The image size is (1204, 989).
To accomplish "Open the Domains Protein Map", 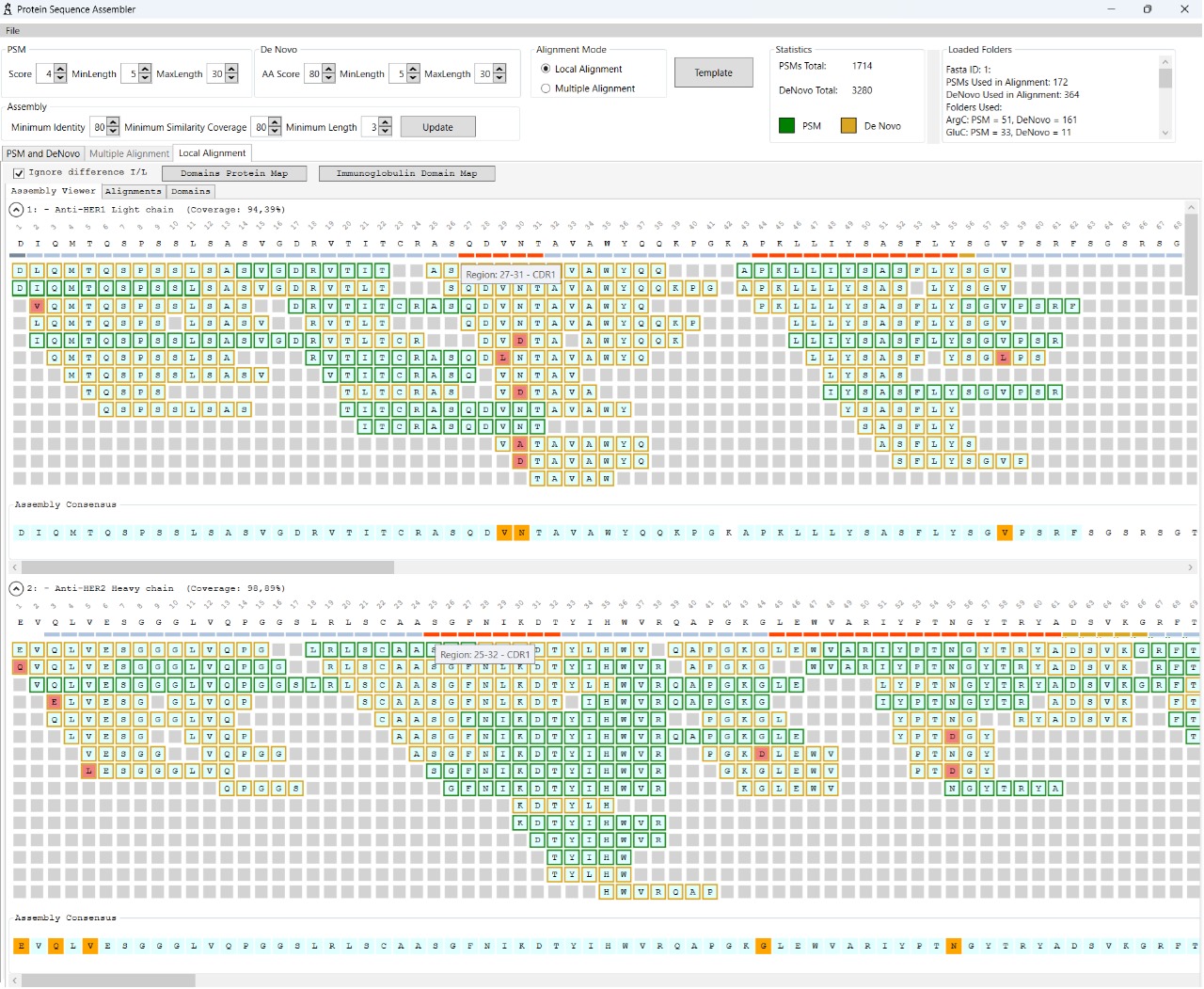I will click(233, 173).
